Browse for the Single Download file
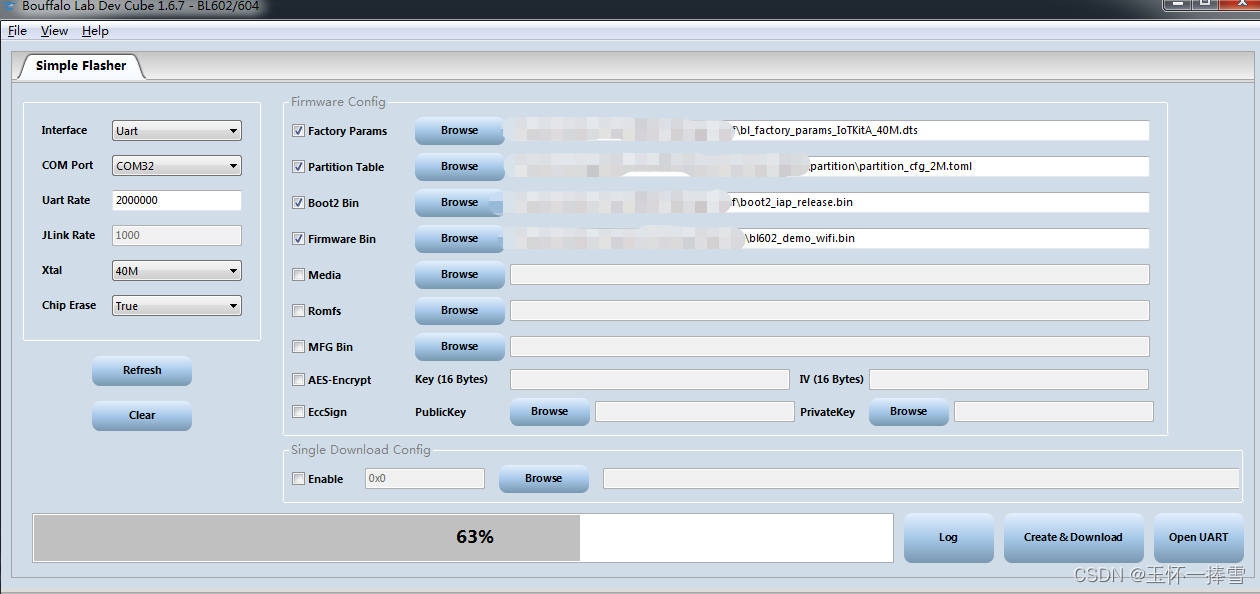This screenshot has width=1260, height=594. coord(544,479)
